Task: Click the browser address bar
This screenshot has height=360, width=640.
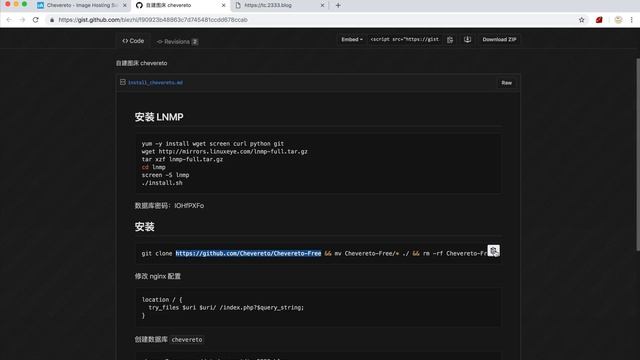Action: pos(310,20)
